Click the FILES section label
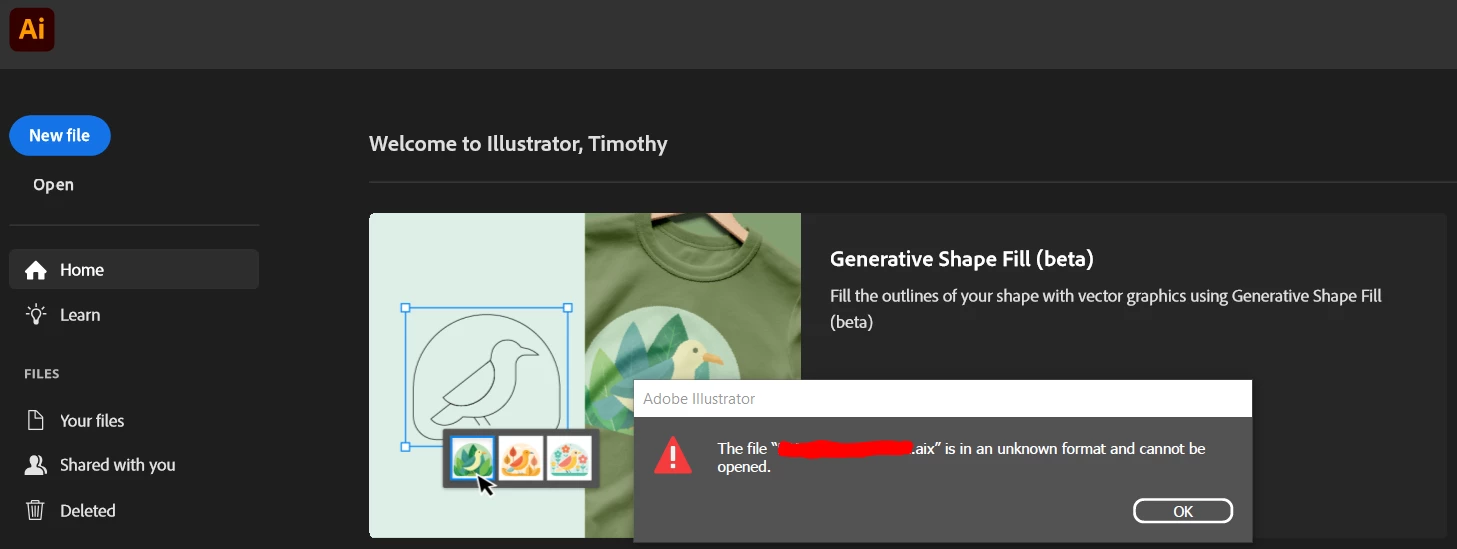This screenshot has height=549, width=1457. [x=42, y=374]
